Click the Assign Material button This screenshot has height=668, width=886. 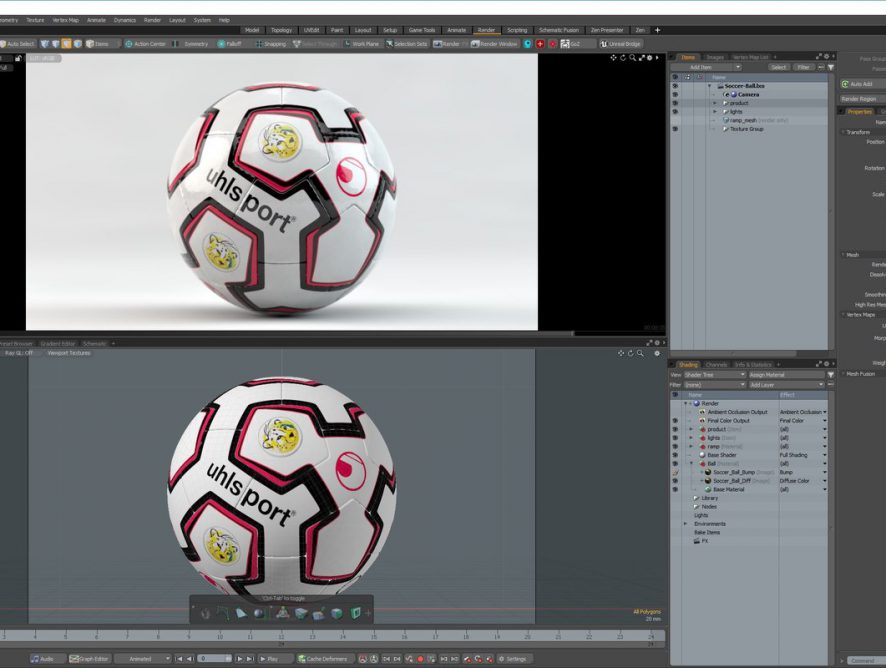click(784, 375)
